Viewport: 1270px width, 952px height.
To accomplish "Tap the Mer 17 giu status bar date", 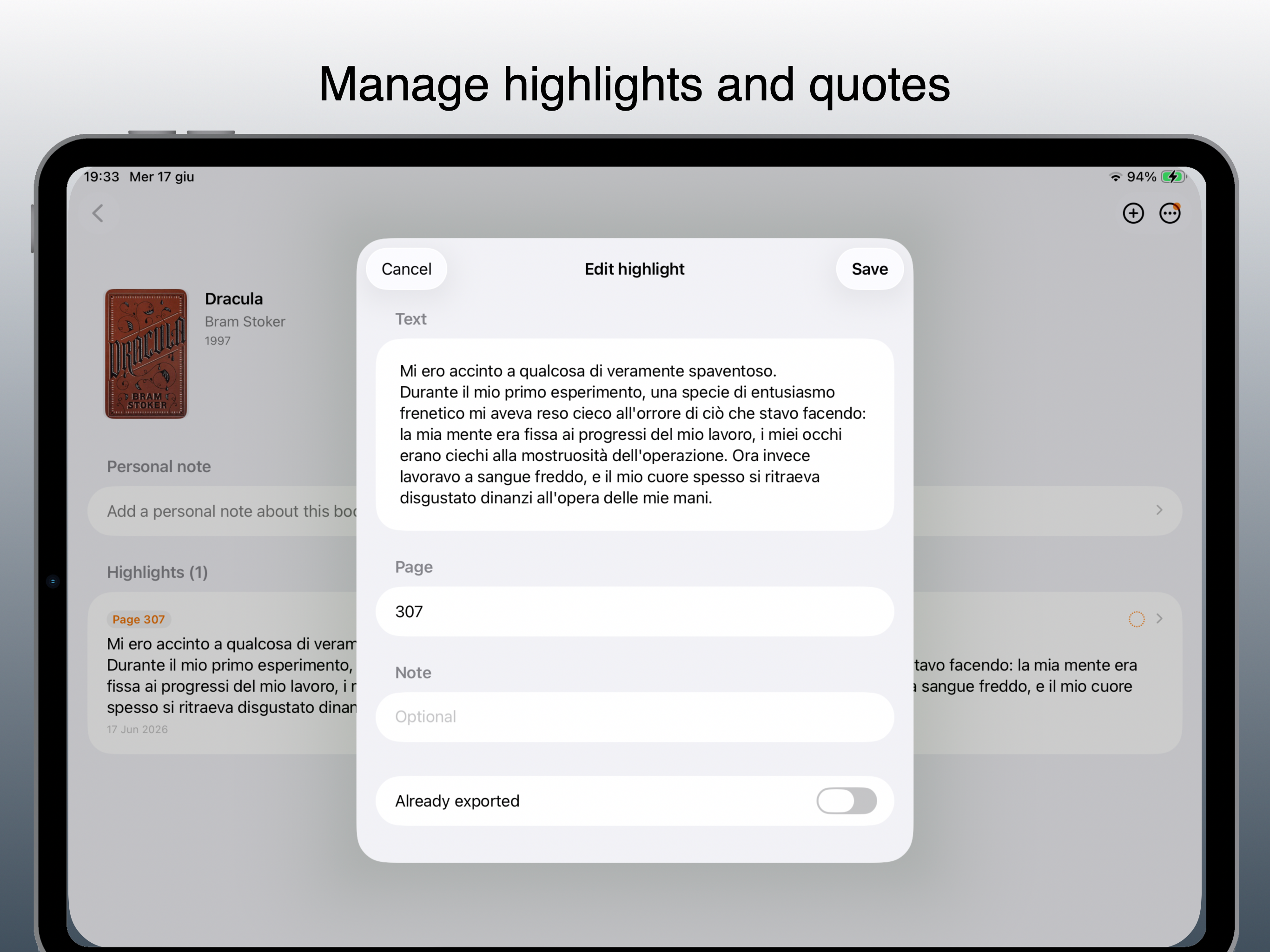I will [162, 177].
